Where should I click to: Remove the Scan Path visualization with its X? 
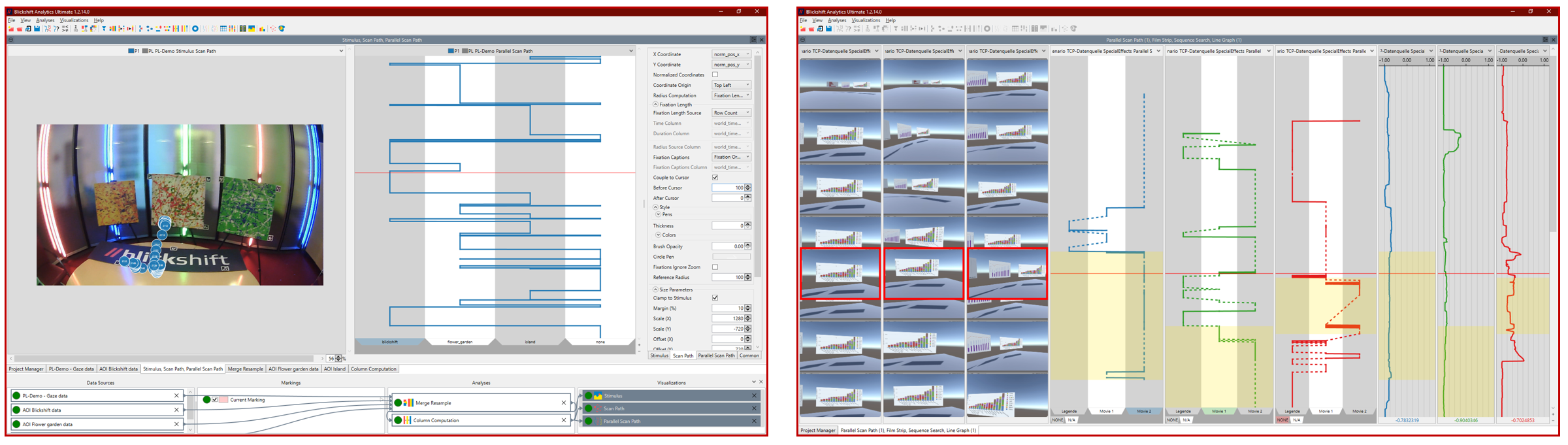click(x=754, y=408)
